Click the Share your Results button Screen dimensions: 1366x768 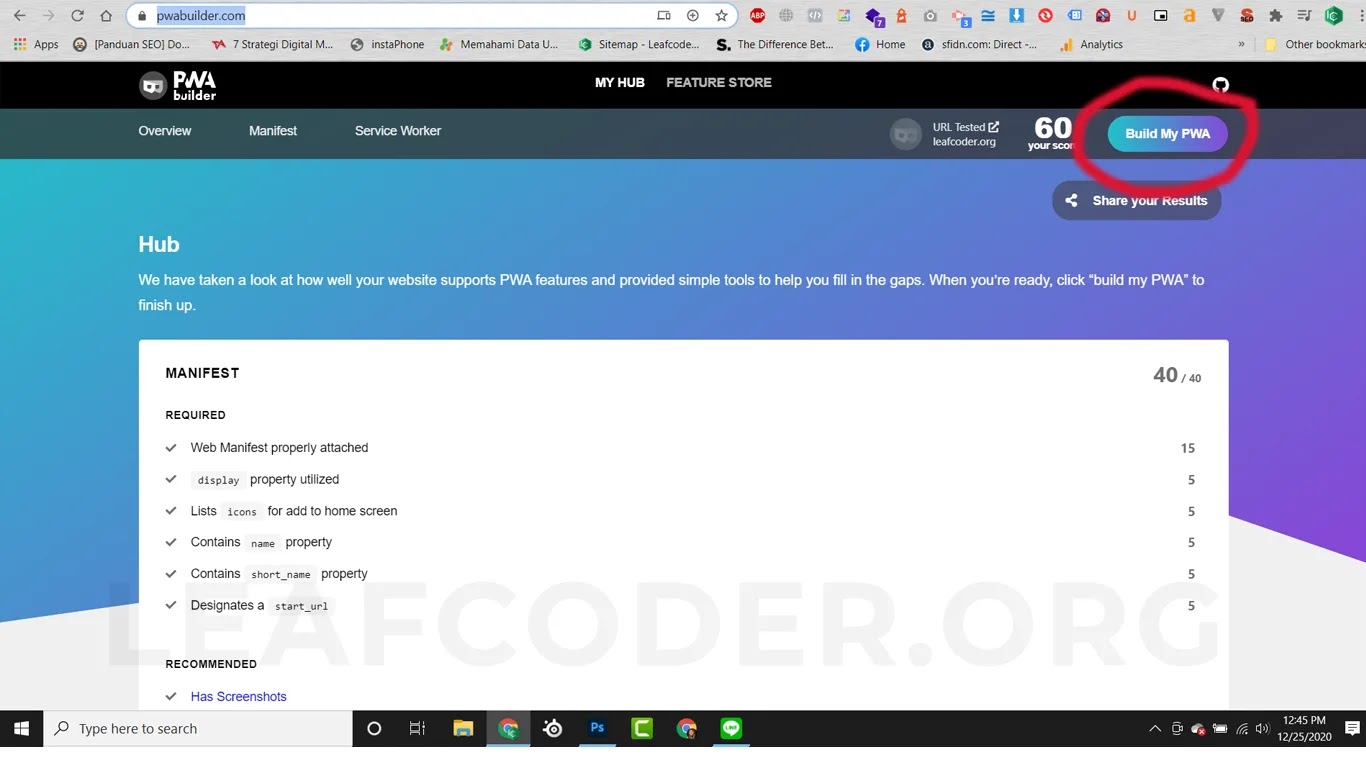[1136, 201]
